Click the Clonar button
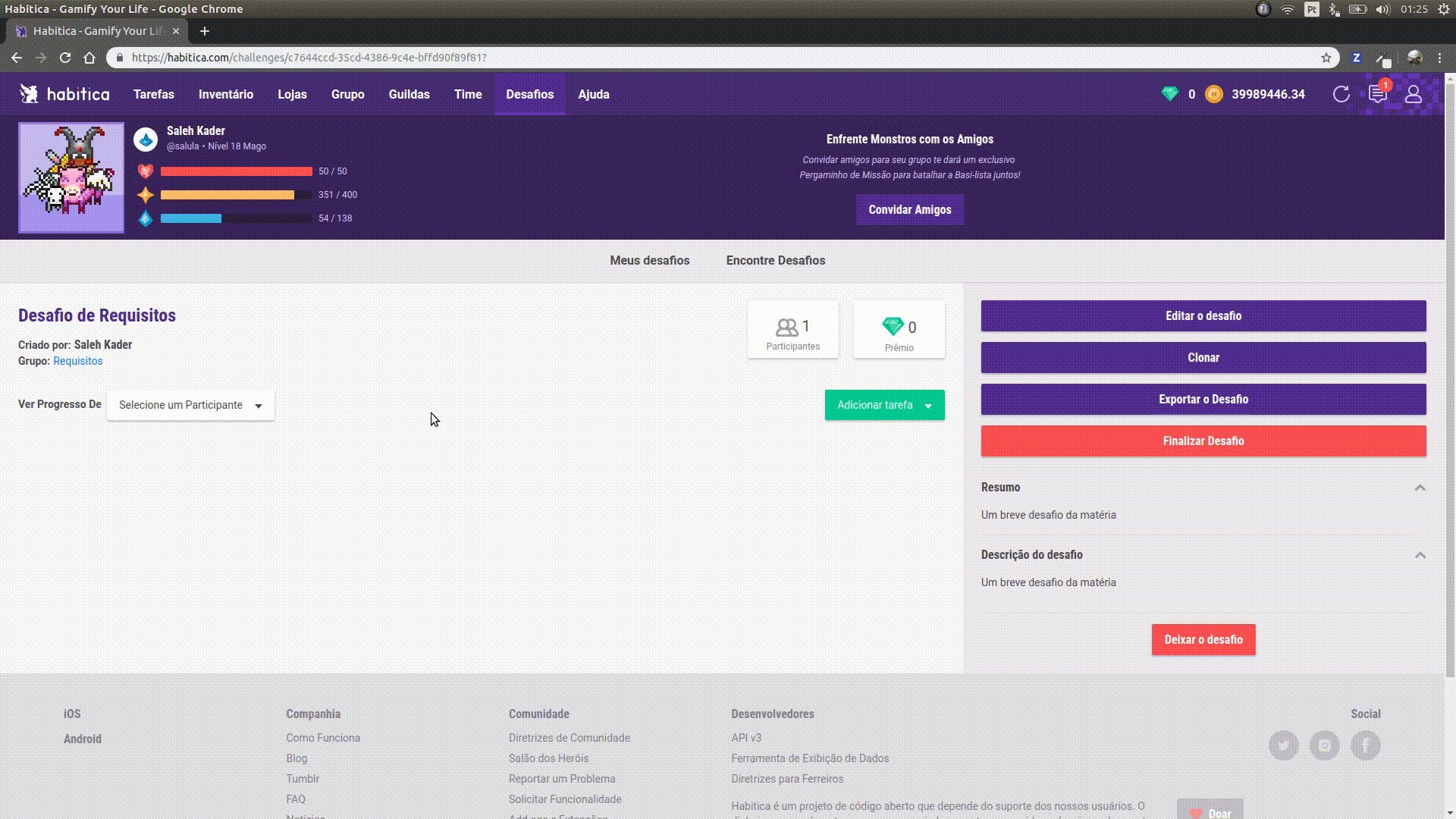This screenshot has height=819, width=1456. (1203, 357)
